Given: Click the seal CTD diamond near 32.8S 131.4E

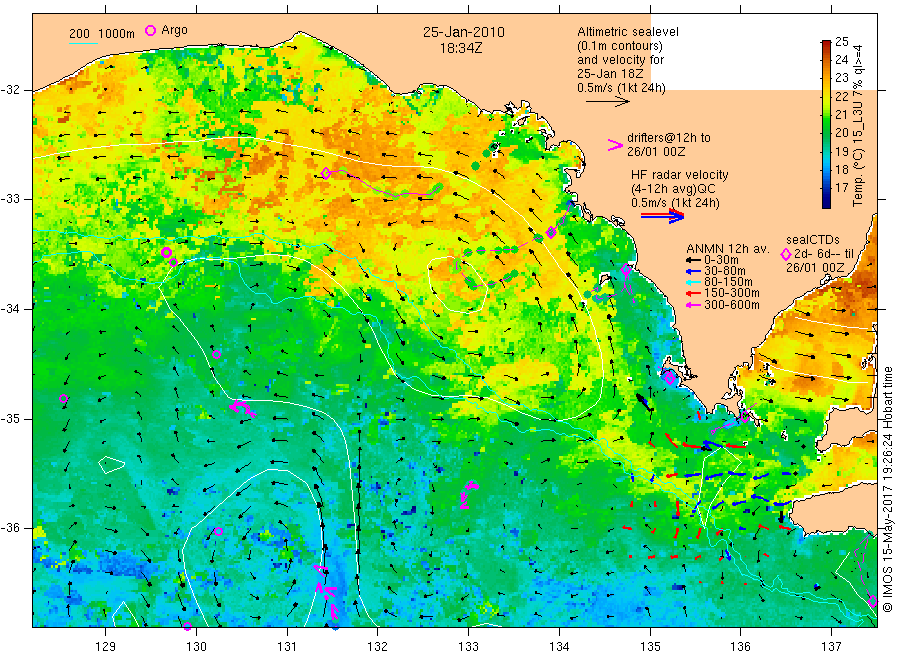Looking at the screenshot, I should [x=325, y=173].
